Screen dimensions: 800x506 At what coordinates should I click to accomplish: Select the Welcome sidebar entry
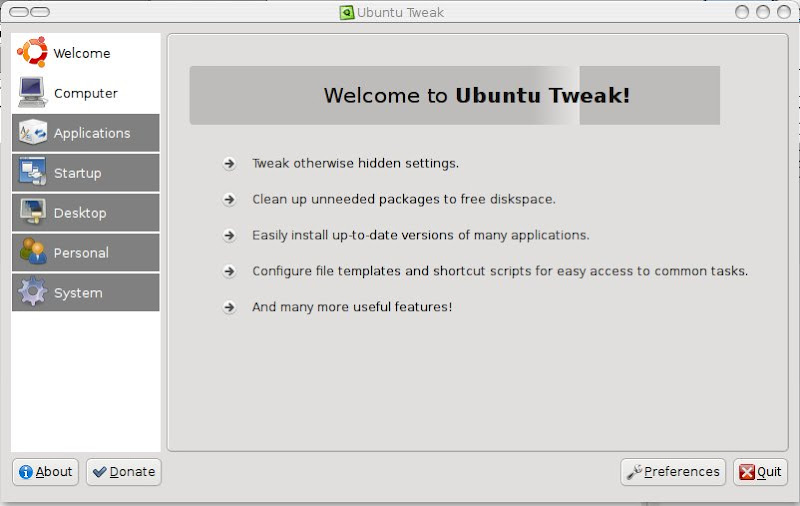pyautogui.click(x=86, y=53)
